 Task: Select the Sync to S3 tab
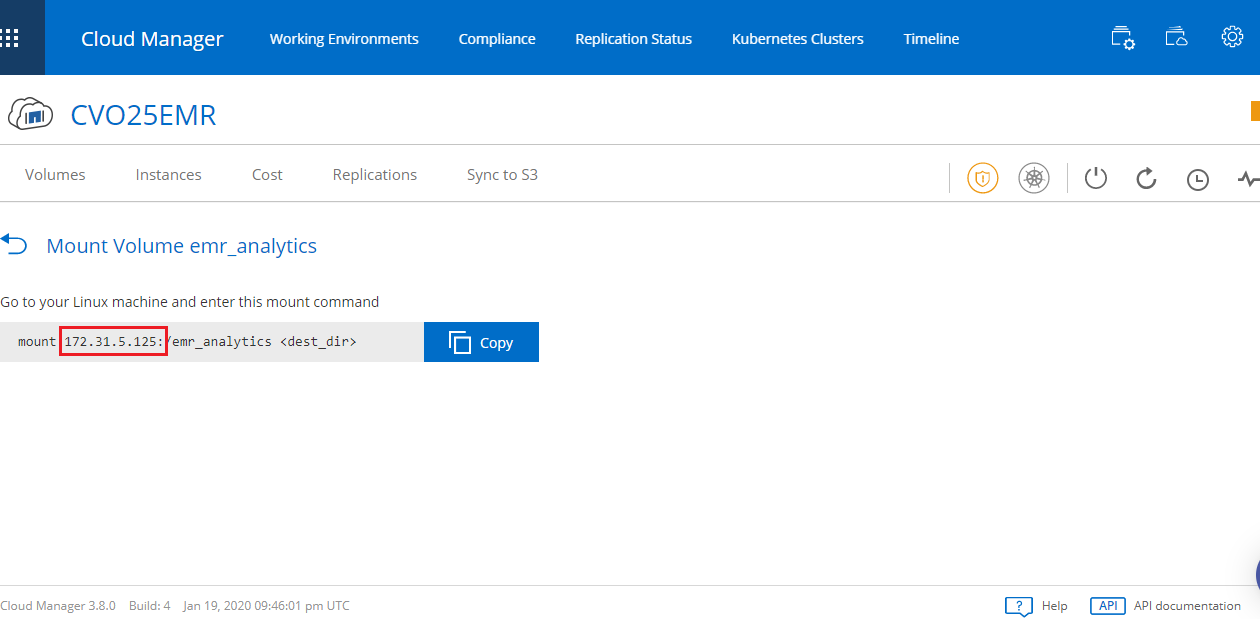point(502,175)
